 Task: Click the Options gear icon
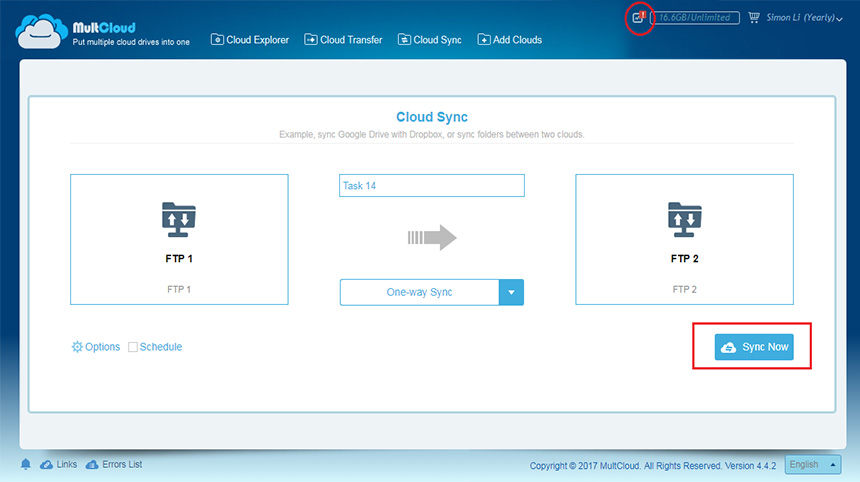pyautogui.click(x=77, y=347)
